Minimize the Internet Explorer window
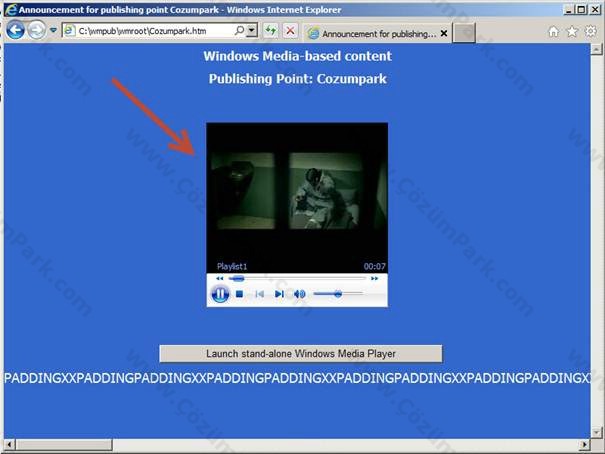Image resolution: width=605 pixels, height=454 pixels. 569,10
